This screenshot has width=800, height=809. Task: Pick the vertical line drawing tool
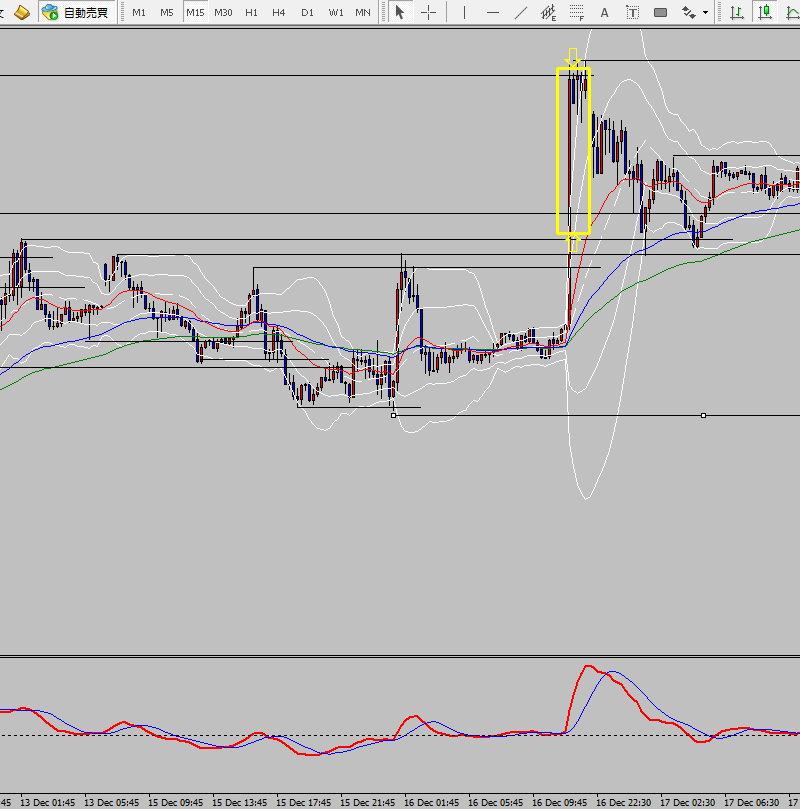tap(464, 12)
